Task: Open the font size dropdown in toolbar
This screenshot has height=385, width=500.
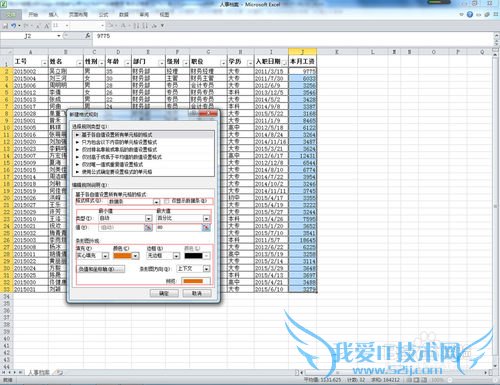Action: click(67, 26)
